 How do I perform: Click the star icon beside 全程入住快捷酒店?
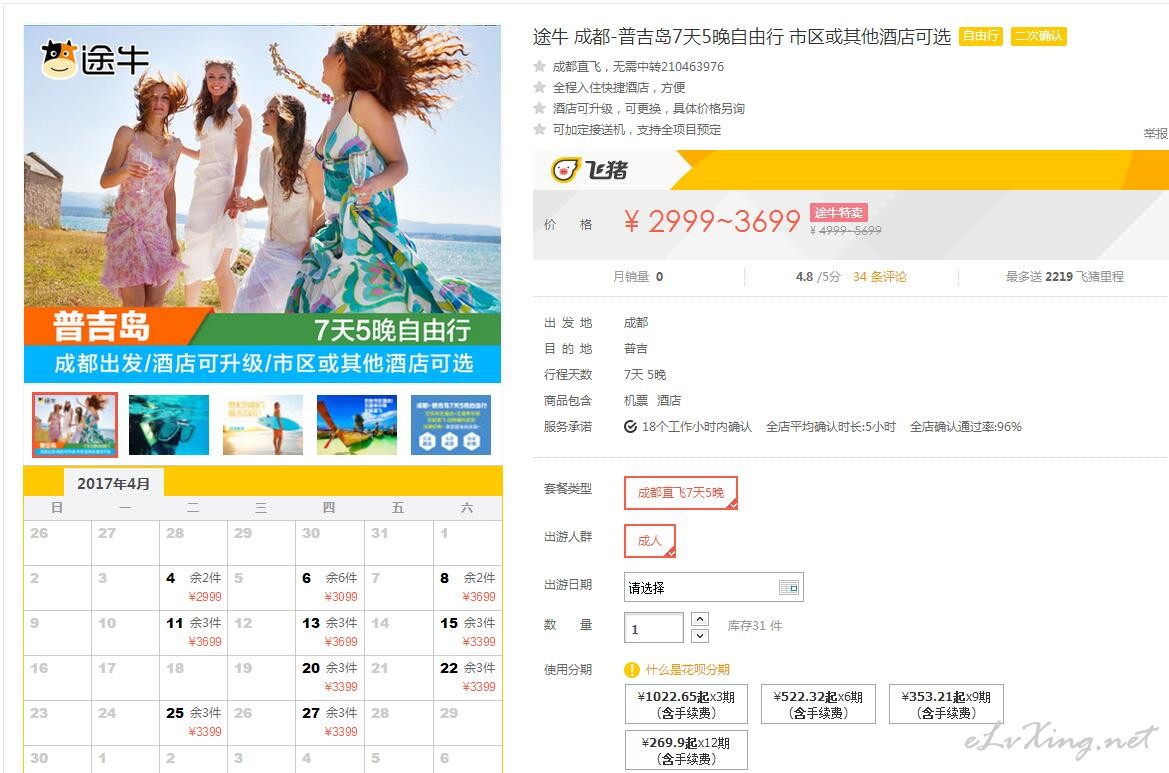pos(540,87)
